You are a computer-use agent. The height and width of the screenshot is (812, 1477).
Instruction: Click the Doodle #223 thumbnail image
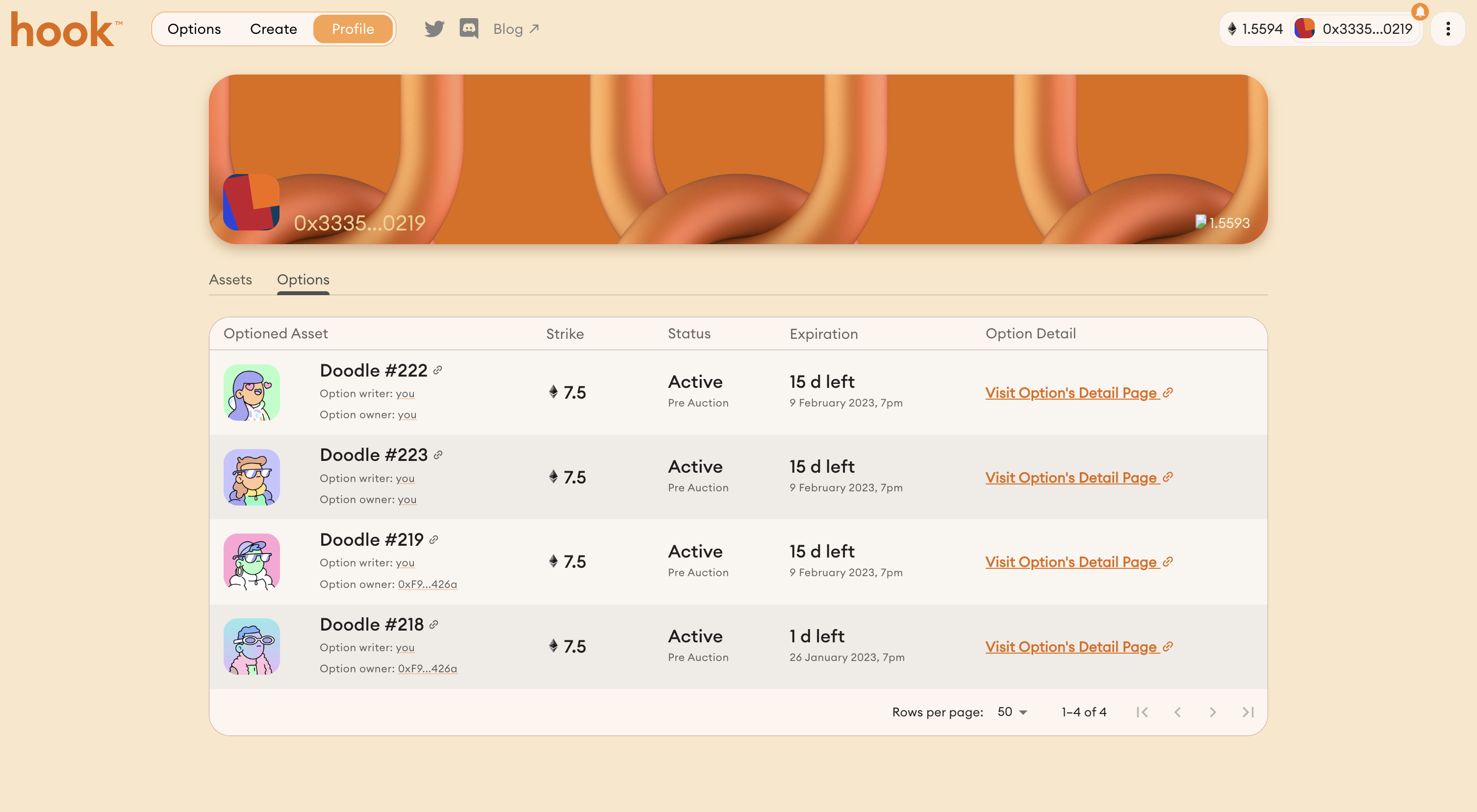pyautogui.click(x=251, y=477)
